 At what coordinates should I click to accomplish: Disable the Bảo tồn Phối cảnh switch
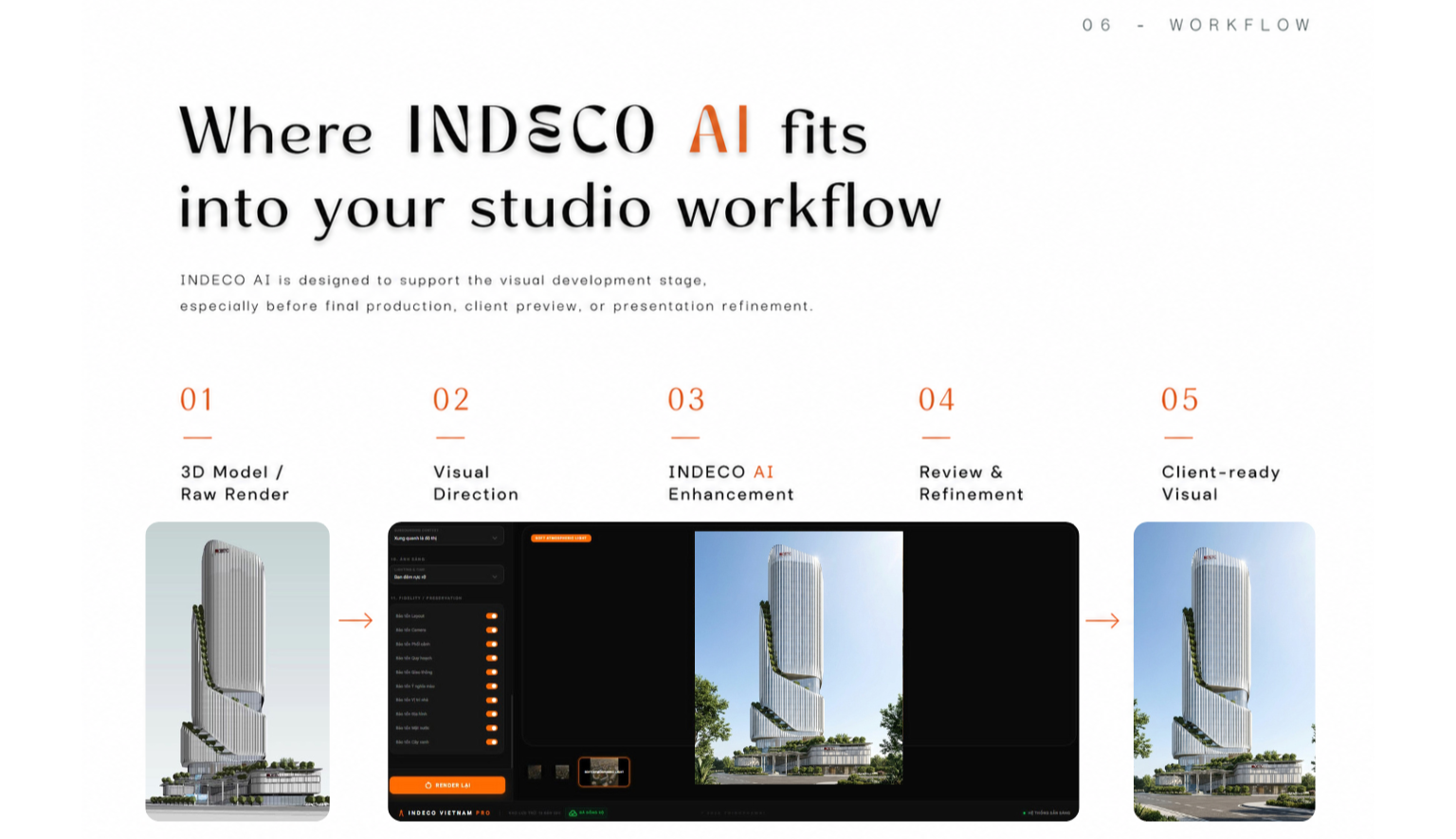(x=492, y=644)
